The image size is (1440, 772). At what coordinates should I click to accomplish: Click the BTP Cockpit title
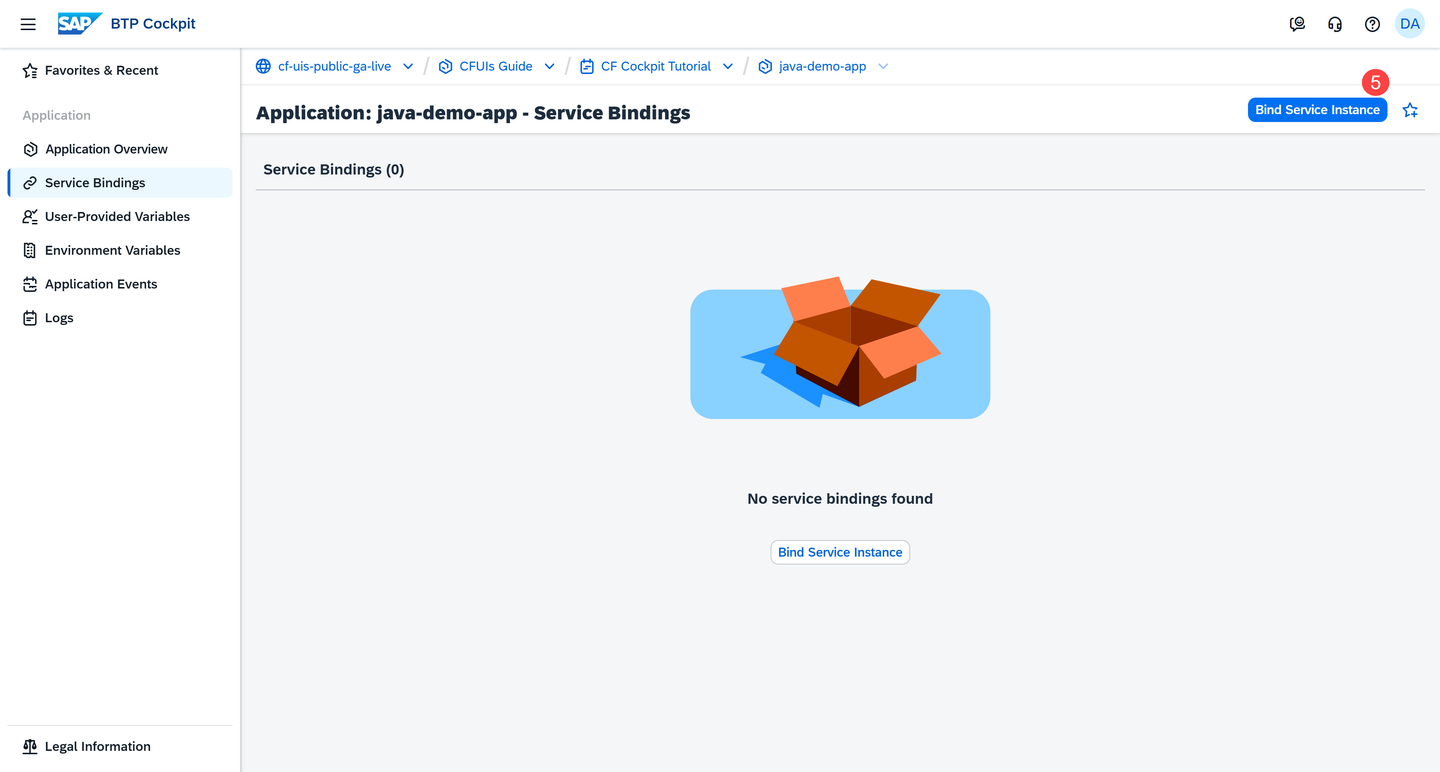pos(153,24)
